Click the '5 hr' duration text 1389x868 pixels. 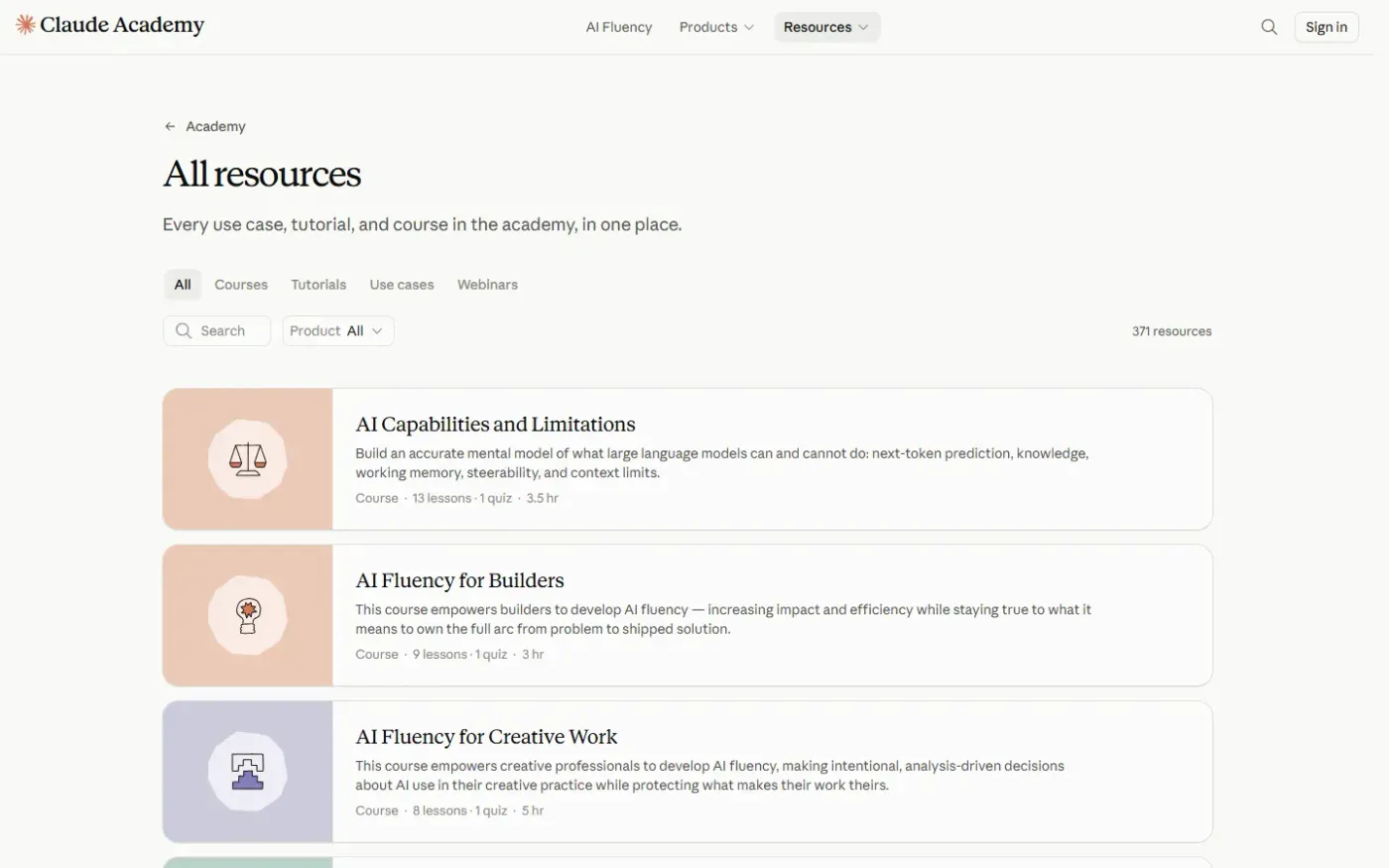[533, 810]
